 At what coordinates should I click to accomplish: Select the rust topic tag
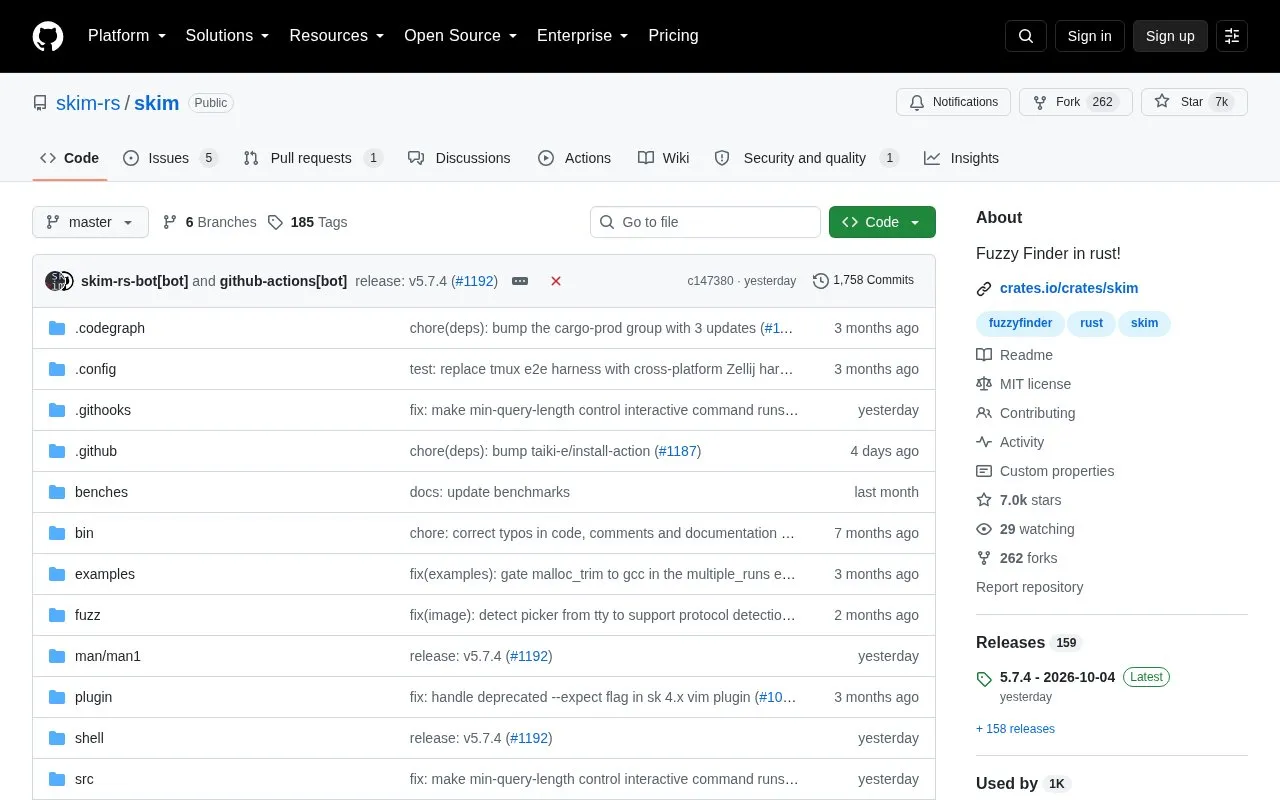point(1091,323)
